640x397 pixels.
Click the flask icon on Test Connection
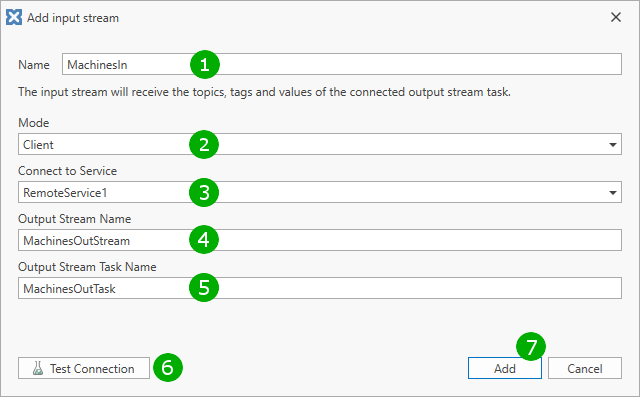click(x=38, y=368)
